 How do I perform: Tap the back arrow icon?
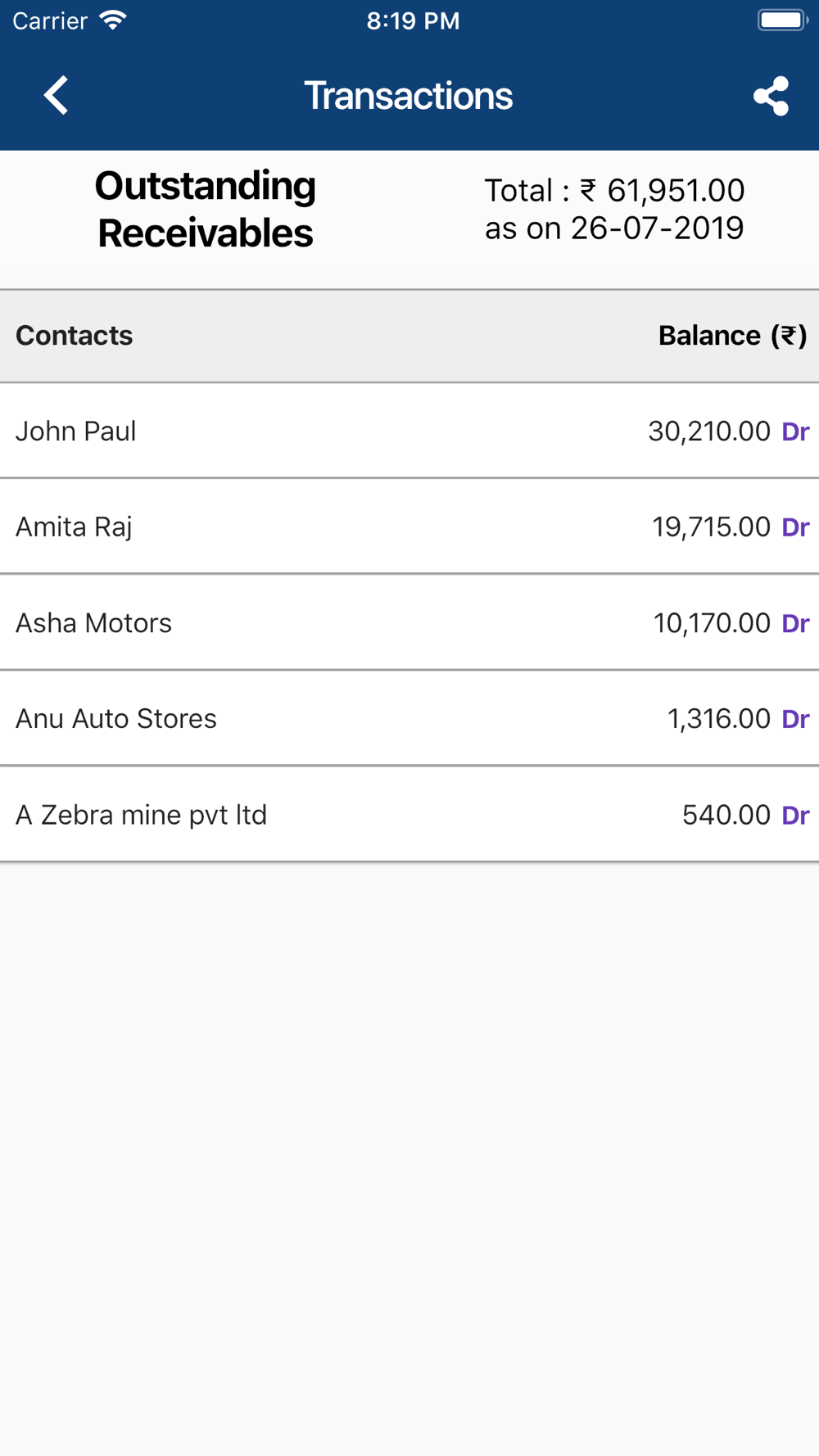(56, 96)
